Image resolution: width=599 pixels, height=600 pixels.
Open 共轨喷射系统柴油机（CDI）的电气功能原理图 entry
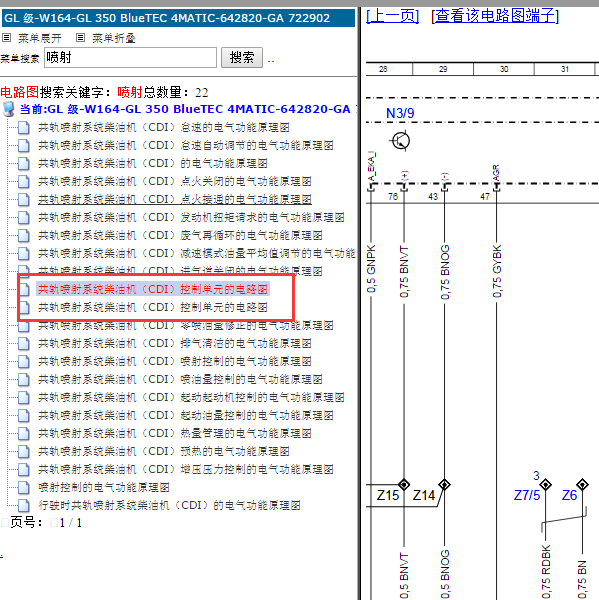pos(153,163)
